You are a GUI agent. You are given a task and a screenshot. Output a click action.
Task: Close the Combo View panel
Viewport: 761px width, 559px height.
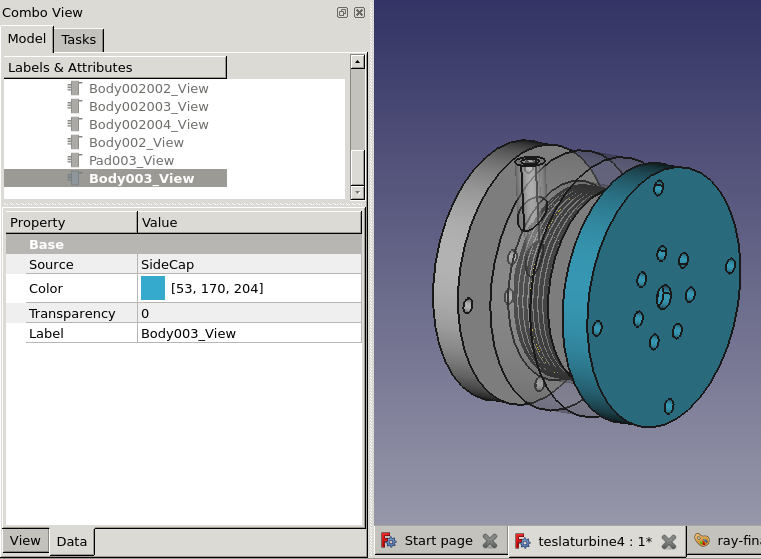click(359, 13)
